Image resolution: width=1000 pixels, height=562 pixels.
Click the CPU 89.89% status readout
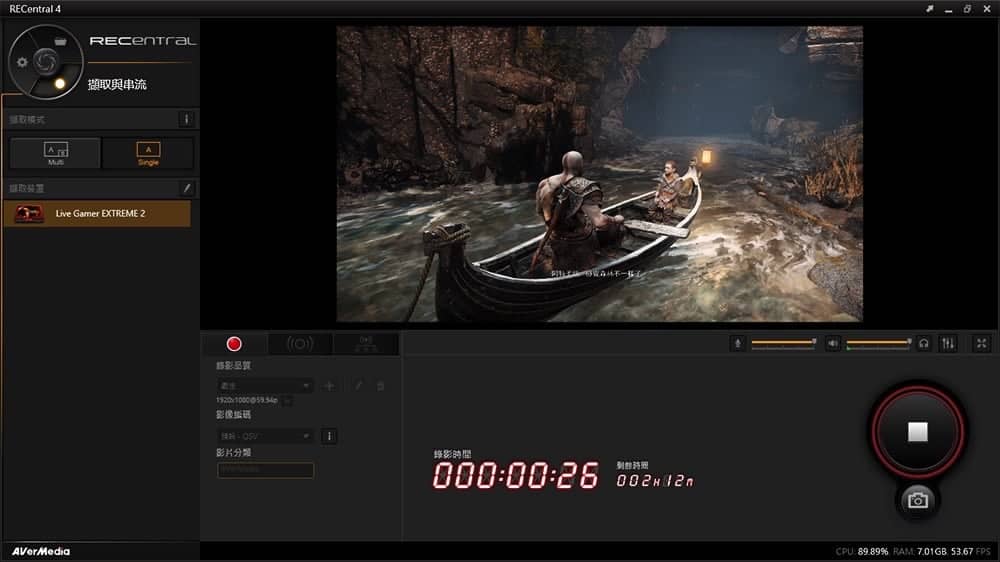coord(862,551)
